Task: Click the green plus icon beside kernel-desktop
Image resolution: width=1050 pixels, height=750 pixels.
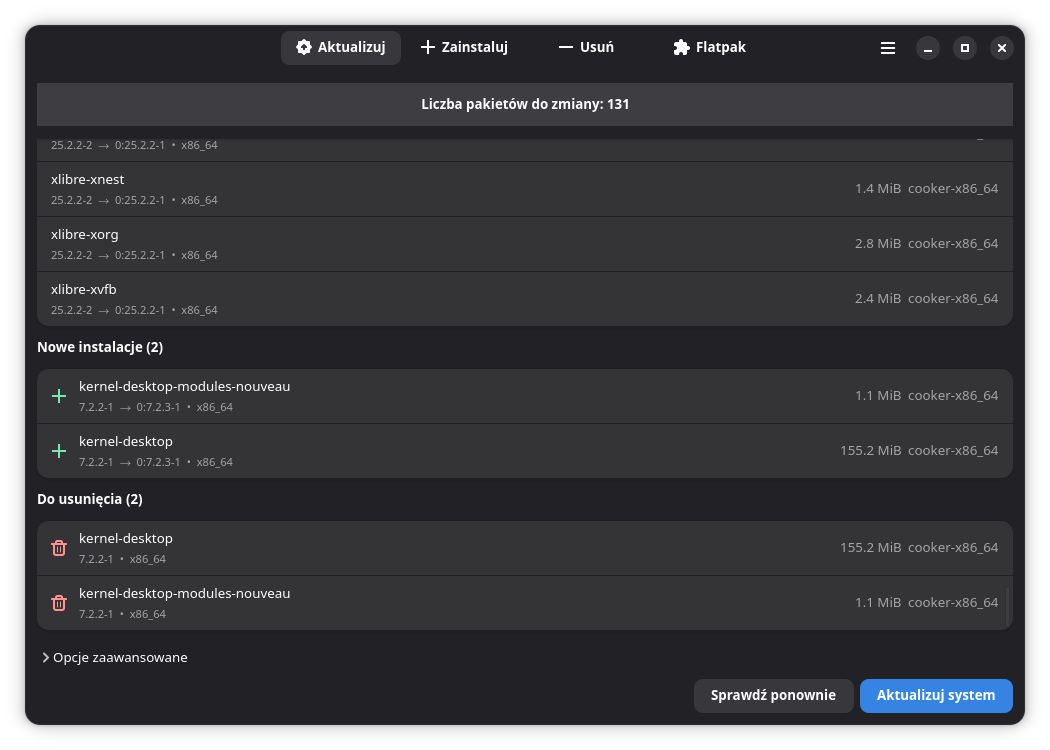Action: tap(59, 451)
